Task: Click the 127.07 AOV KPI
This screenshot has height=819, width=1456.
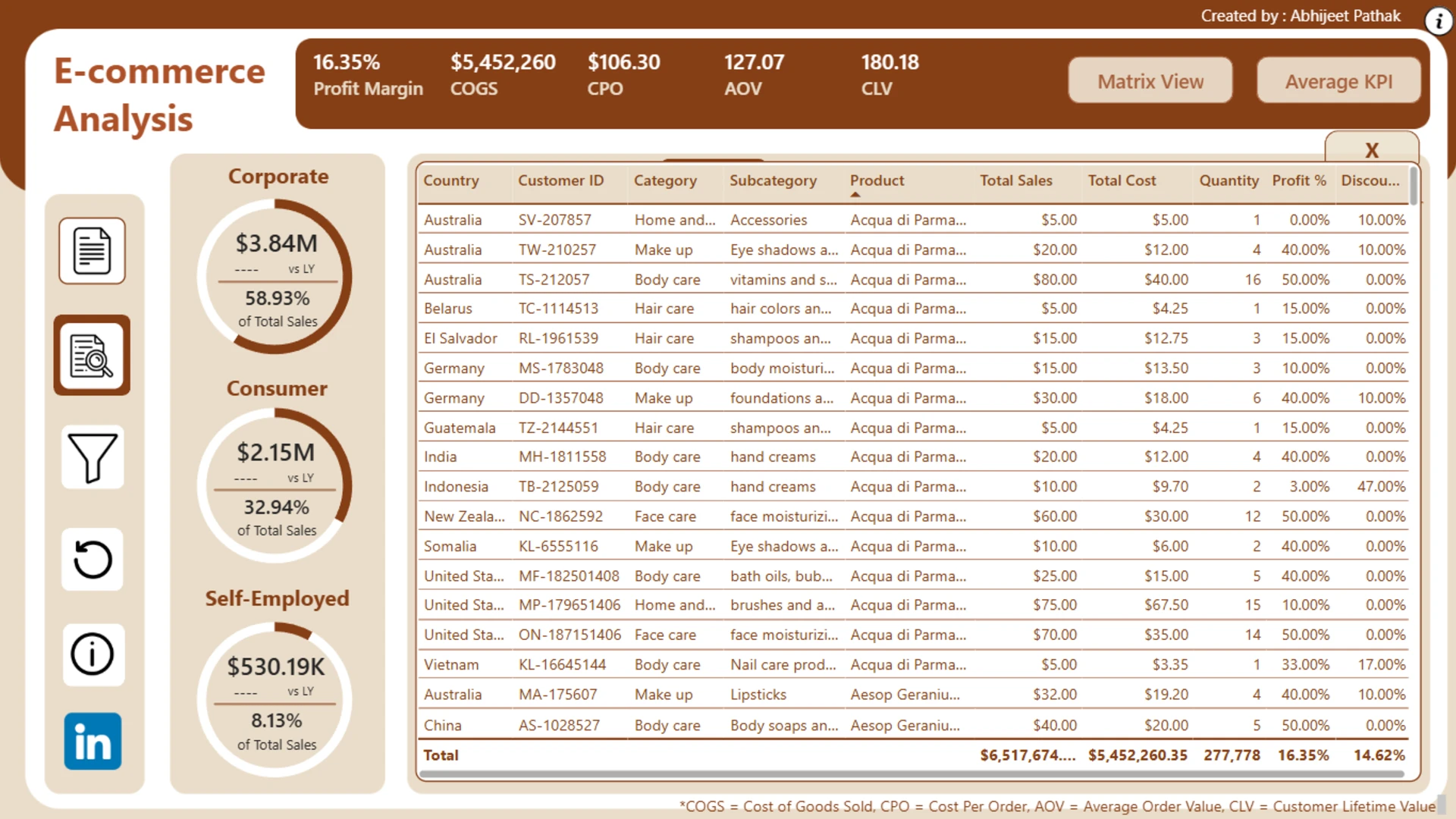Action: [x=754, y=75]
